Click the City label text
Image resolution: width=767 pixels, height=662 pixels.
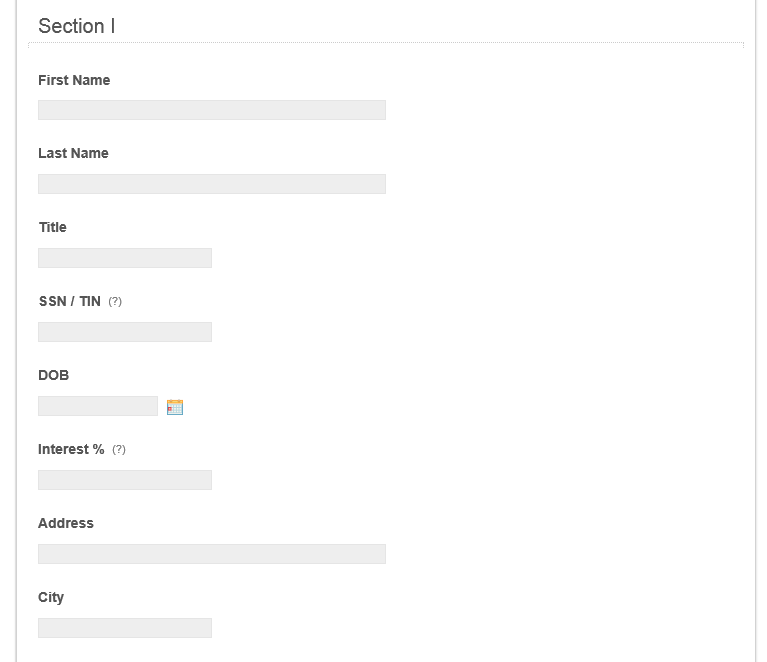[x=51, y=597]
